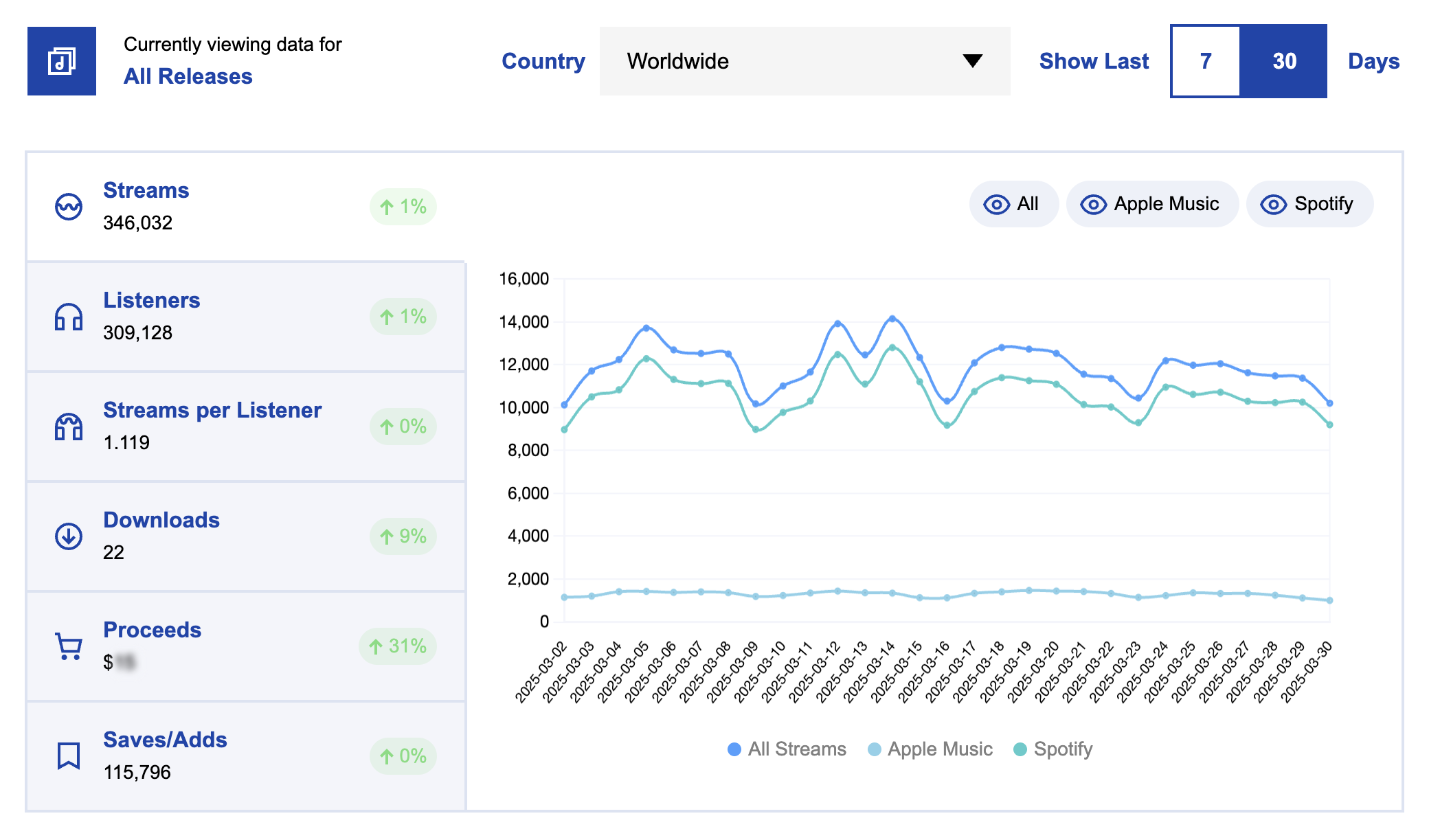Click the music releases icon
The width and height of the screenshot is (1429, 840).
coord(62,61)
